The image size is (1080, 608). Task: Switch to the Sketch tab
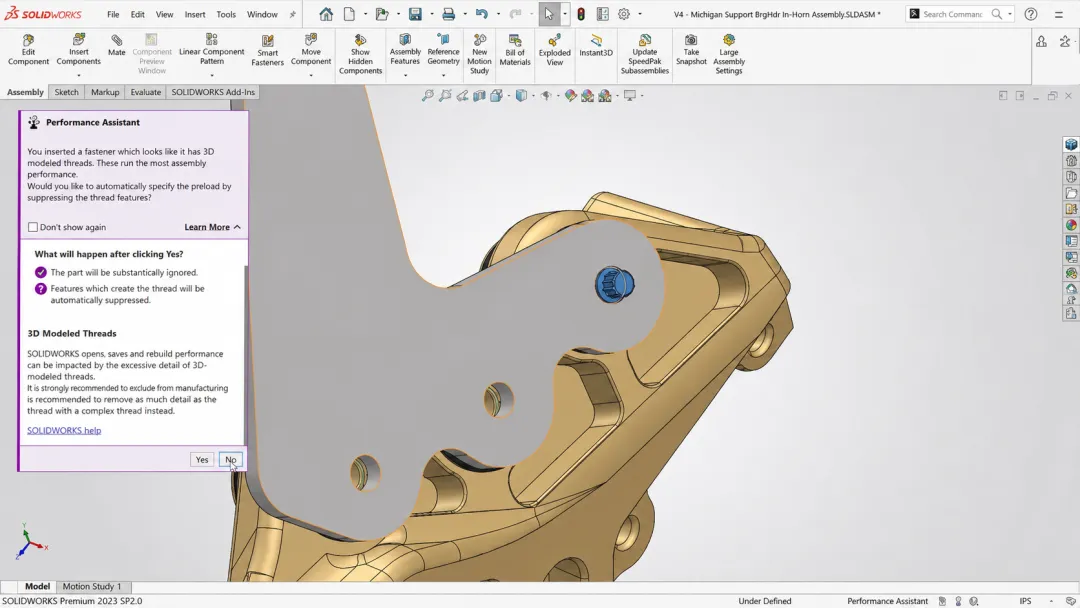(67, 92)
